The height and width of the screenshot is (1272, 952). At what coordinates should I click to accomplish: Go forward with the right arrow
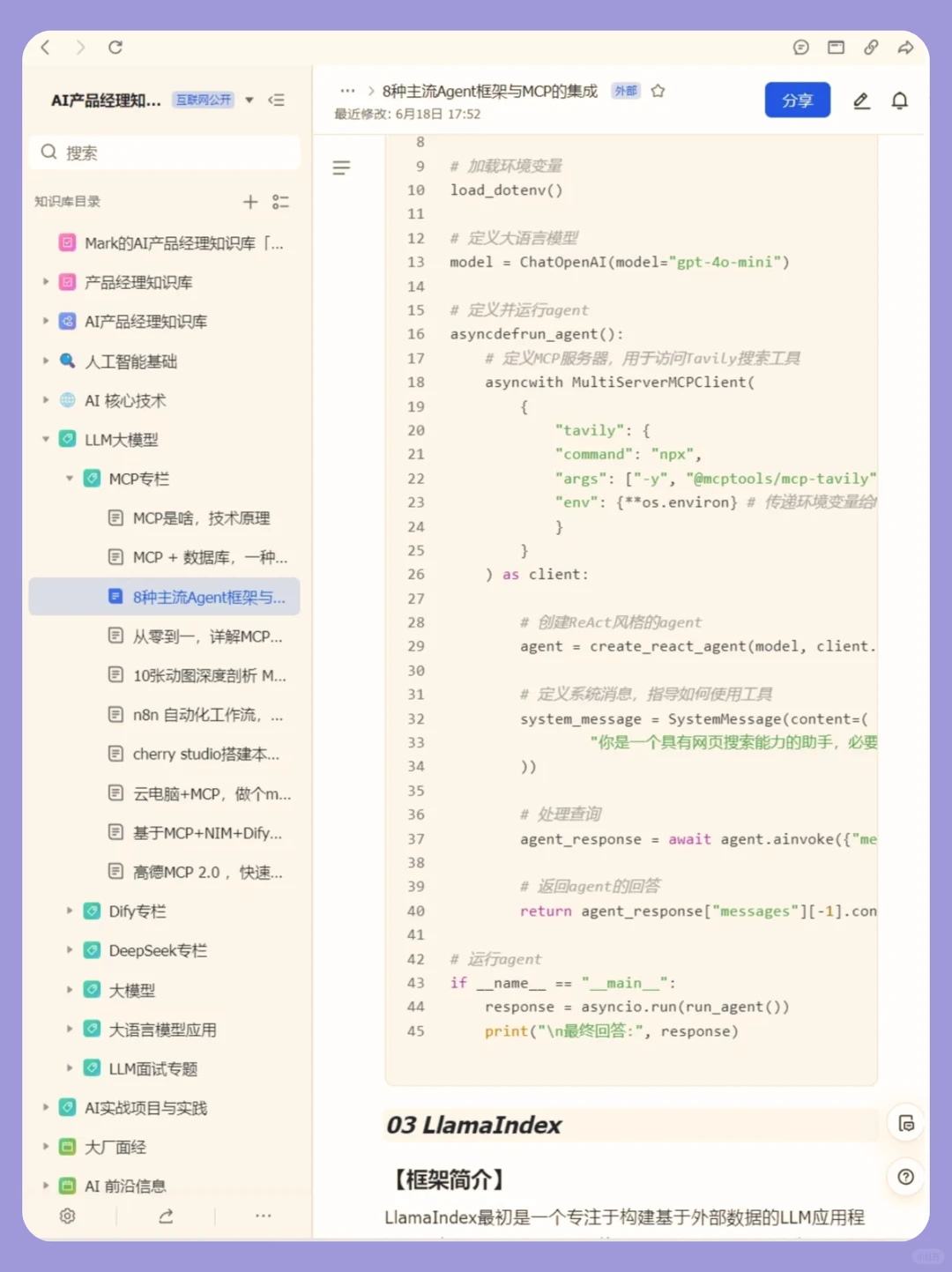pos(80,48)
